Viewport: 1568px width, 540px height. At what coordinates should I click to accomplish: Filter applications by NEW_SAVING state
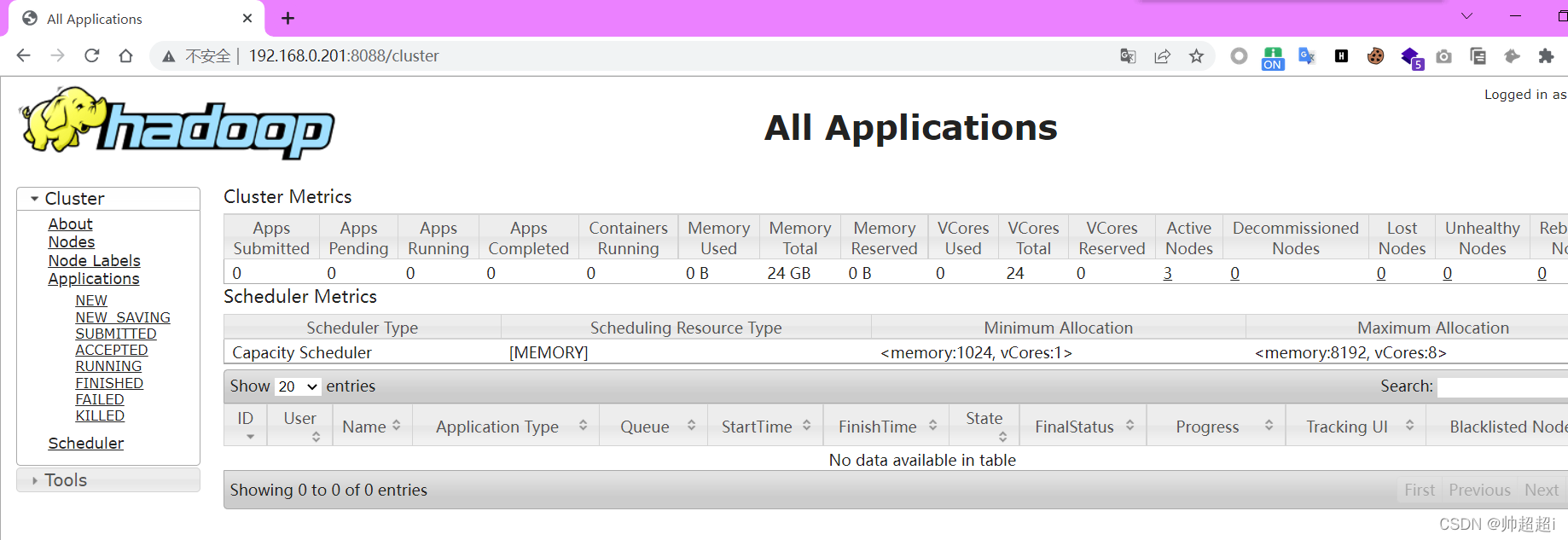[123, 317]
